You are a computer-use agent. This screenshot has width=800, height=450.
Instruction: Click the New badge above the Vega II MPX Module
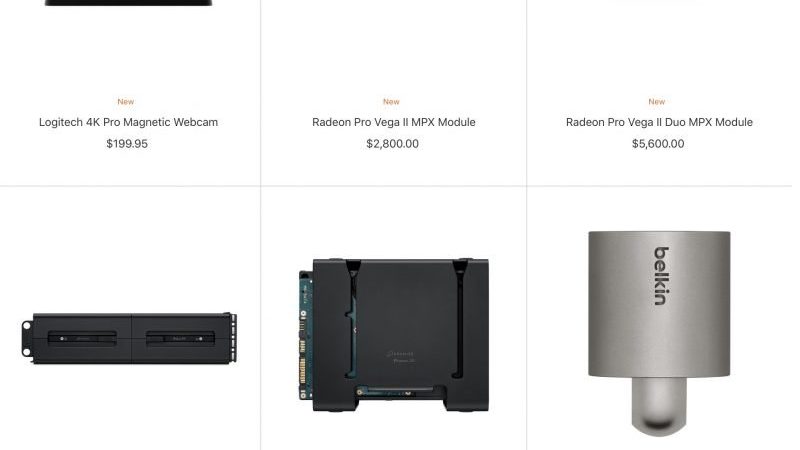(391, 102)
